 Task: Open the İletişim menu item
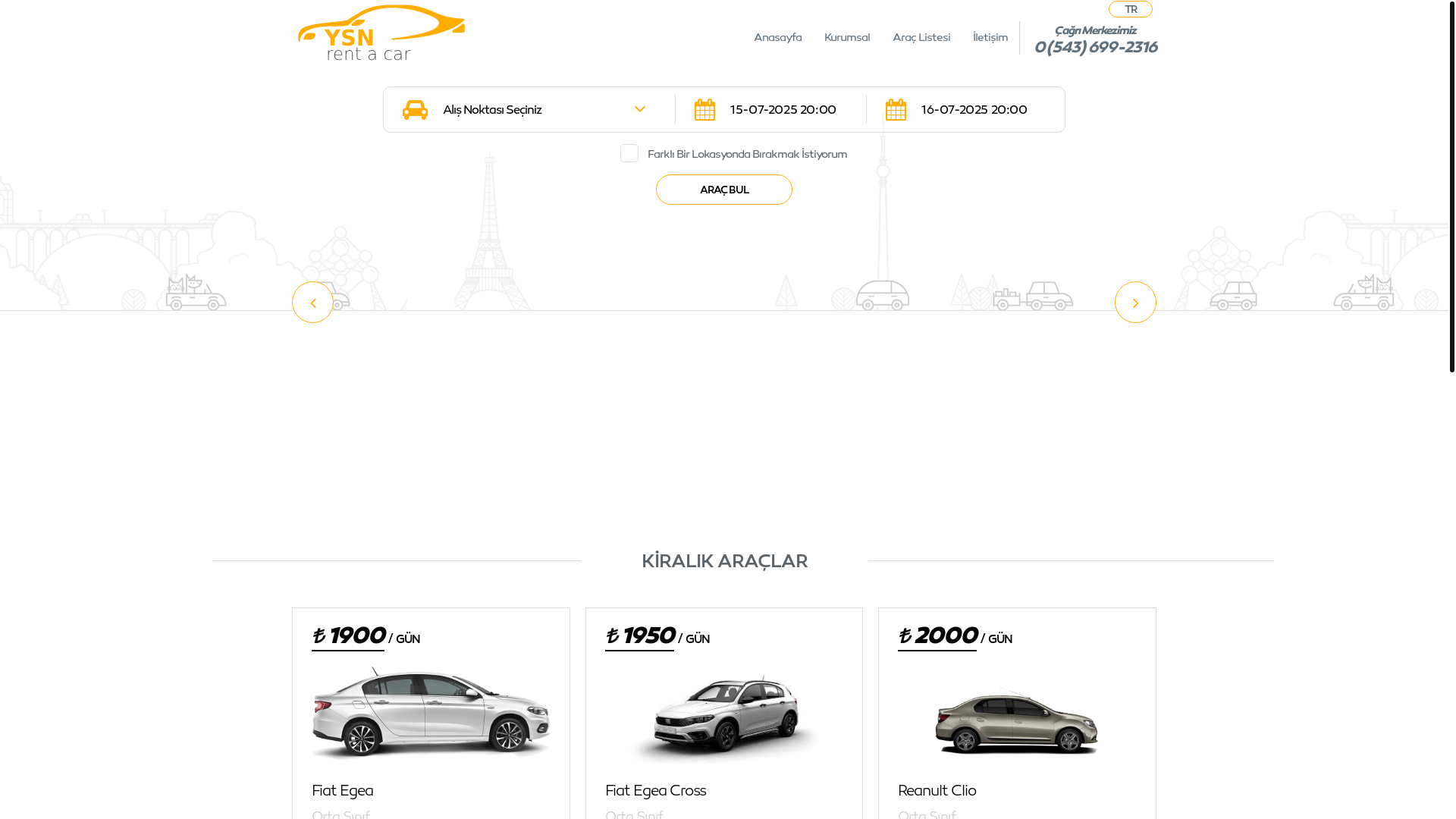(x=990, y=37)
